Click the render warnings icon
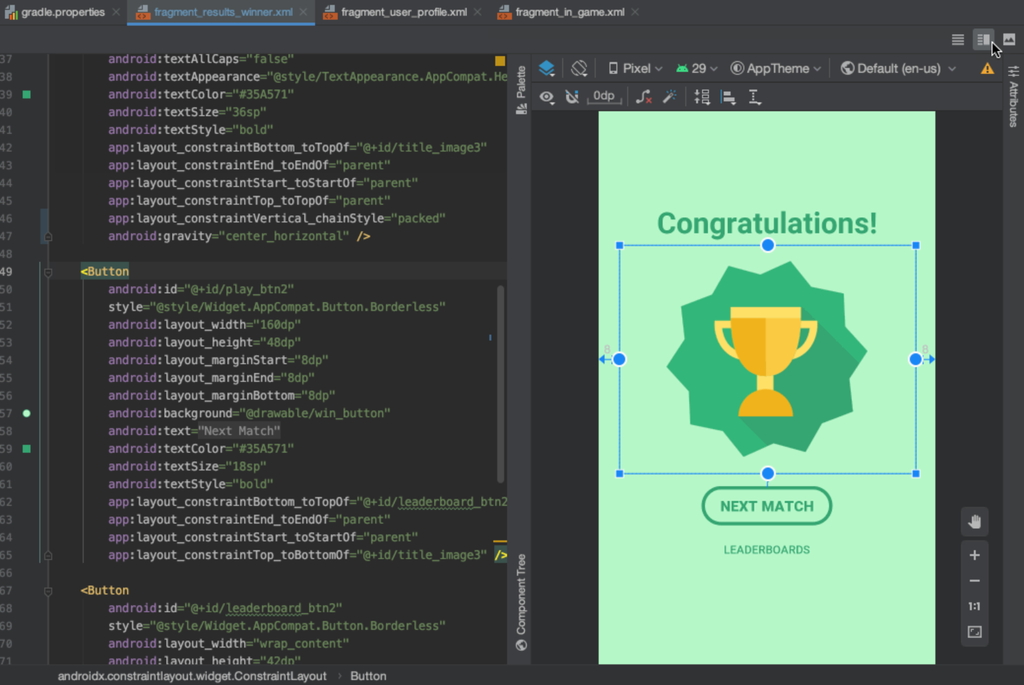This screenshot has width=1024, height=685. pos(985,68)
